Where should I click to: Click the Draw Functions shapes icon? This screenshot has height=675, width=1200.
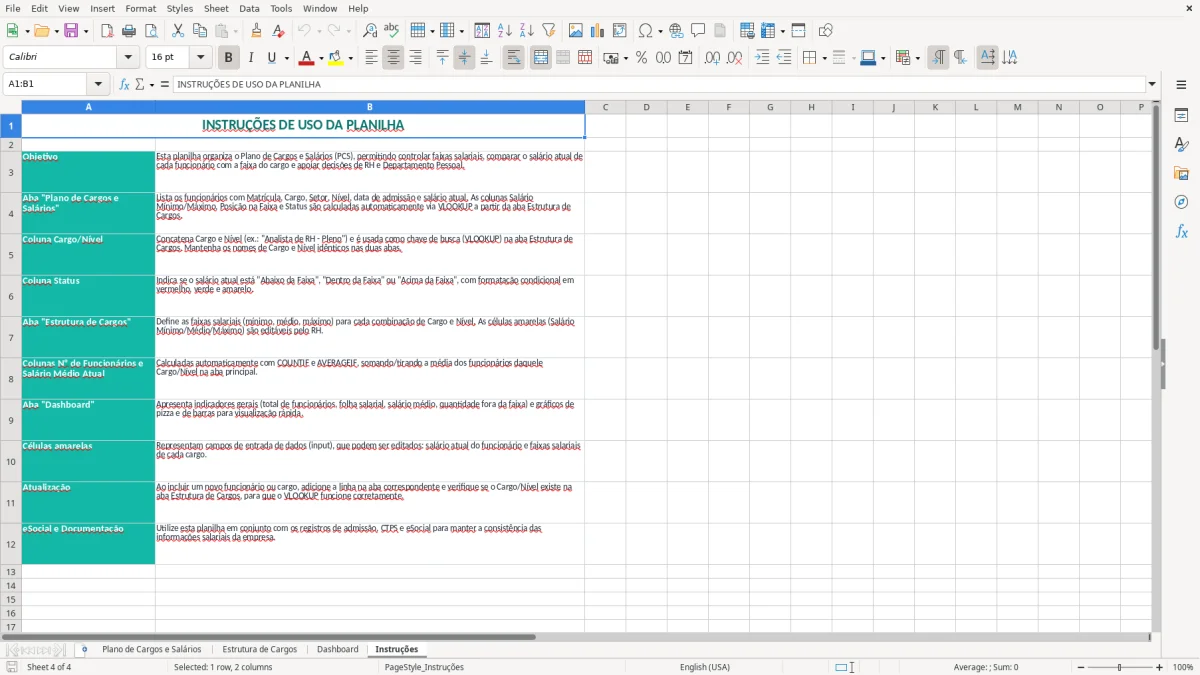[825, 31]
